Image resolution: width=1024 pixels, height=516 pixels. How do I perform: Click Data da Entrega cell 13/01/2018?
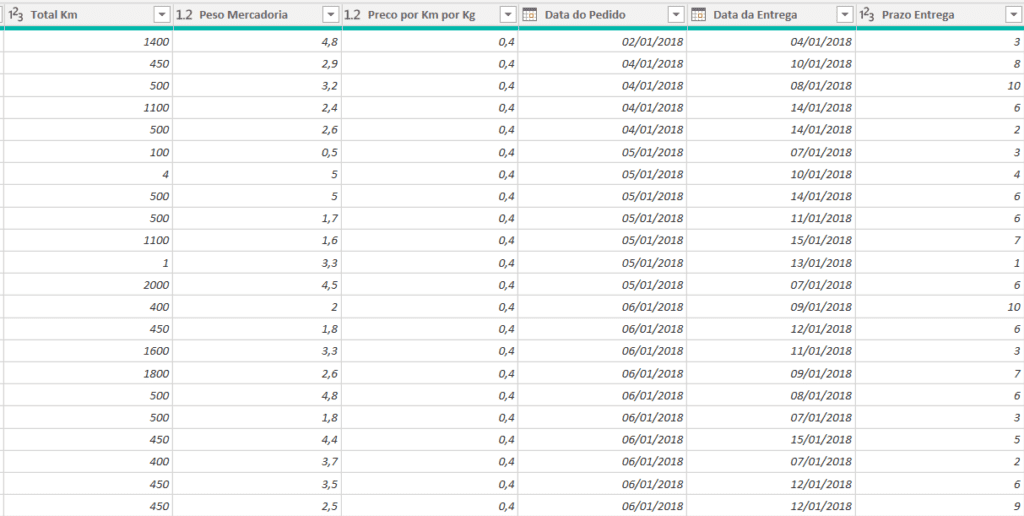[771, 263]
